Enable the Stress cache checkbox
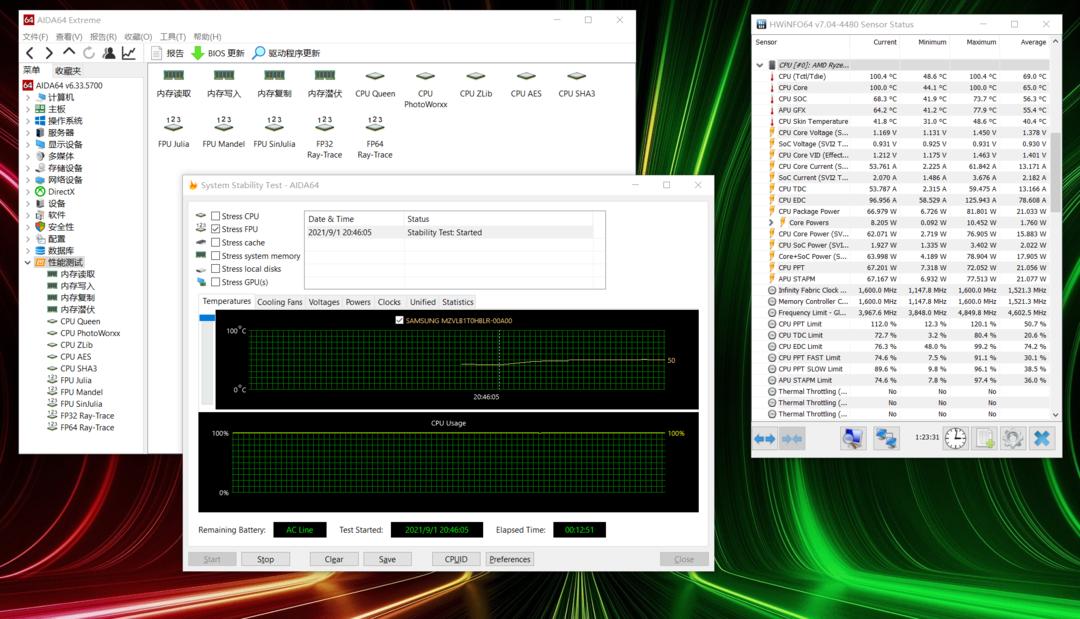This screenshot has height=619, width=1080. click(x=216, y=242)
